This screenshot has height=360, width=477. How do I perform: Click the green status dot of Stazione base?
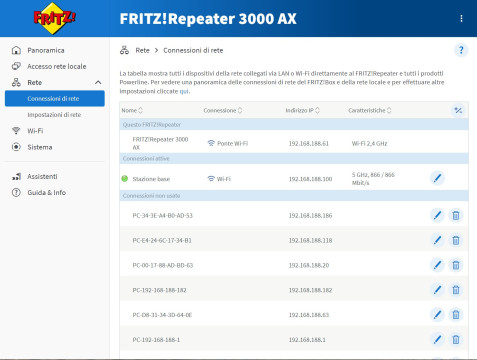125,179
